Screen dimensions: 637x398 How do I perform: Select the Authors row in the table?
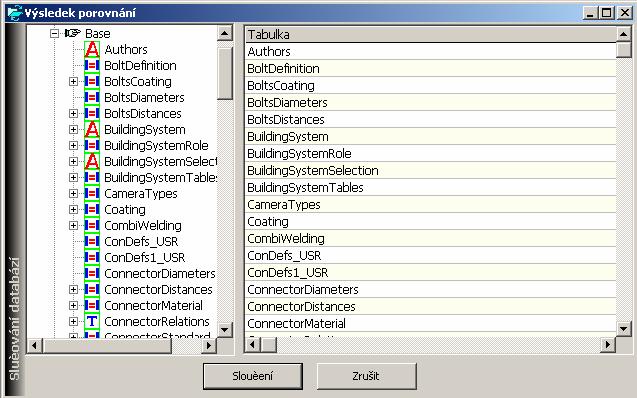pyautogui.click(x=431, y=52)
